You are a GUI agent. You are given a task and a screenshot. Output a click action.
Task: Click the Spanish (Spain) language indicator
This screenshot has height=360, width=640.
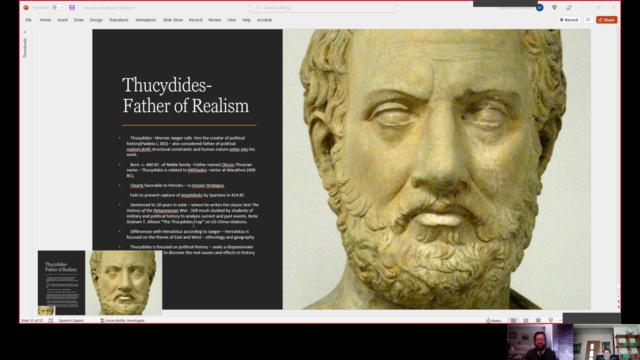tap(71, 320)
